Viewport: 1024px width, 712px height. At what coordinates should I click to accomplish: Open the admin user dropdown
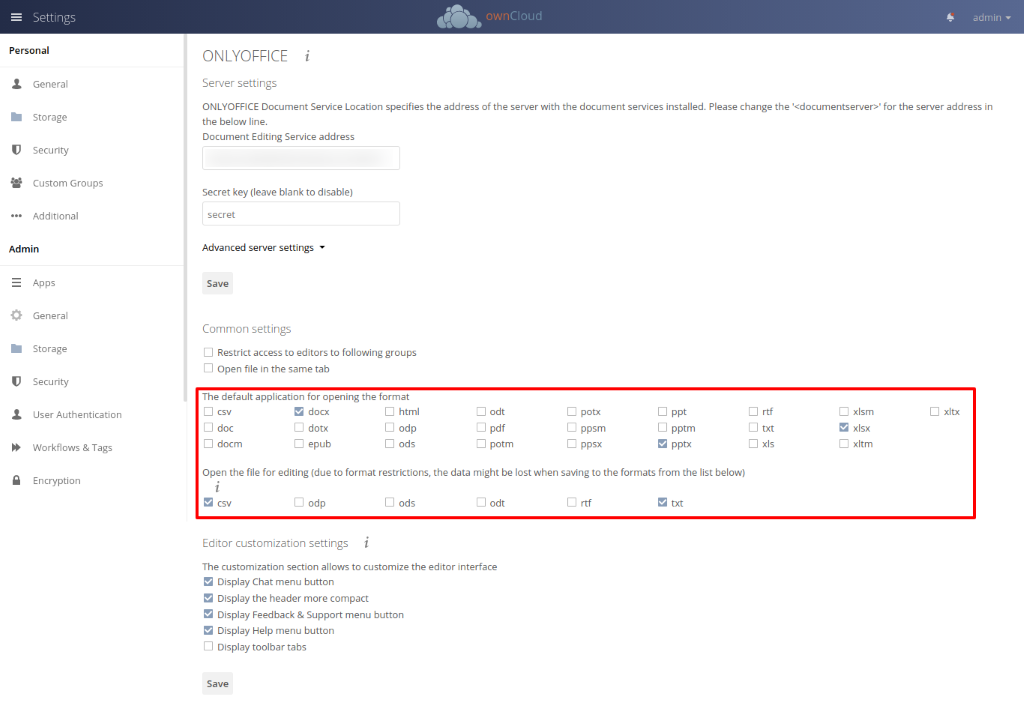tap(991, 17)
